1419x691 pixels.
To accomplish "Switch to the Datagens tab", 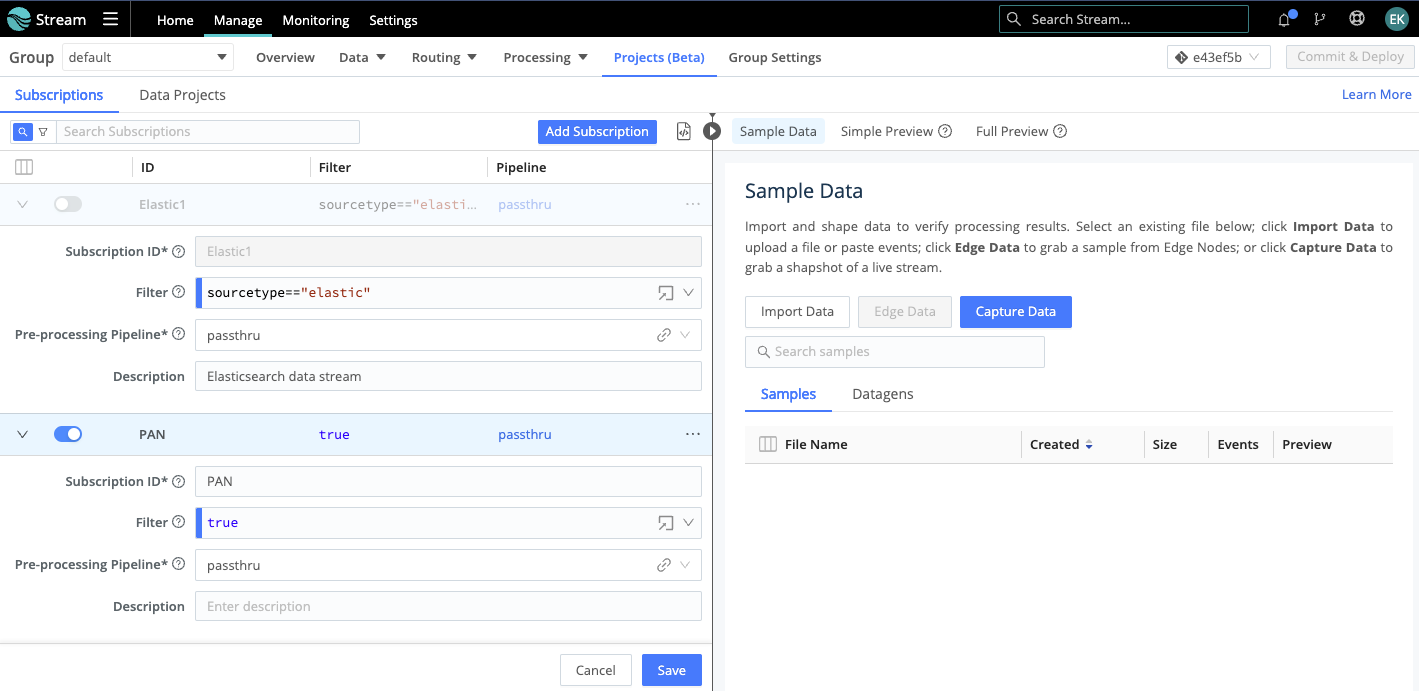I will pos(882,394).
